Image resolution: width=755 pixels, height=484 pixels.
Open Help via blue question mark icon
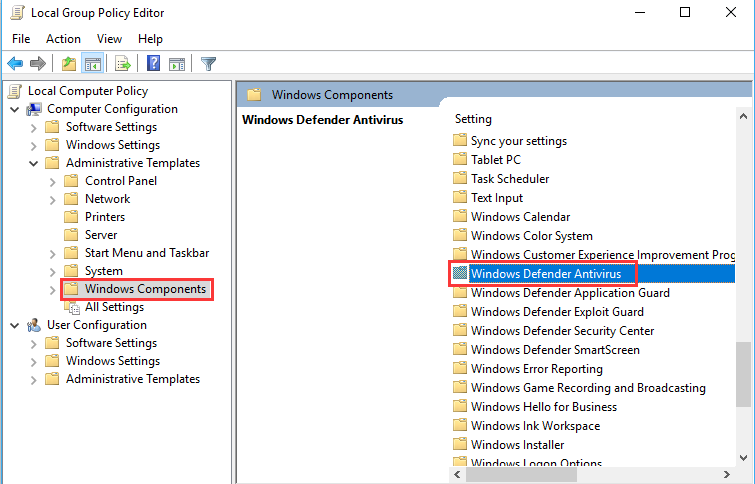pos(154,63)
